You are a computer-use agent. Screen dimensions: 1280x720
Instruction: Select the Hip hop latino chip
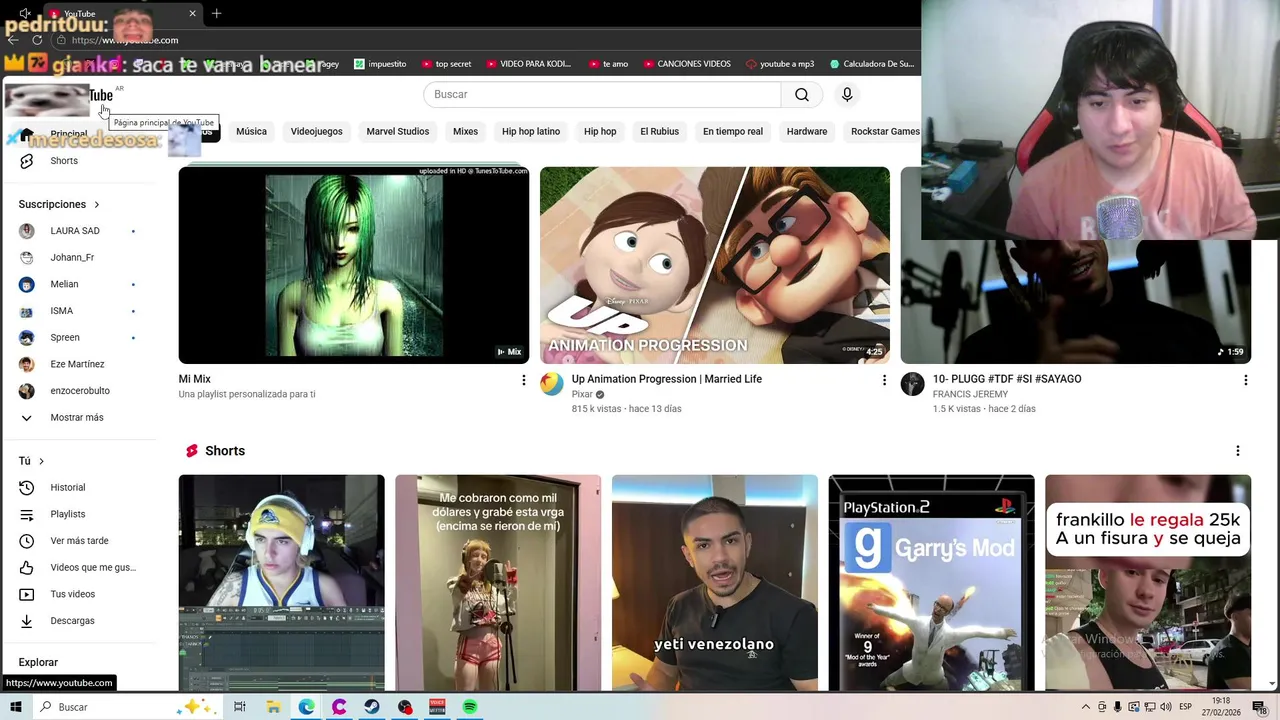point(531,131)
